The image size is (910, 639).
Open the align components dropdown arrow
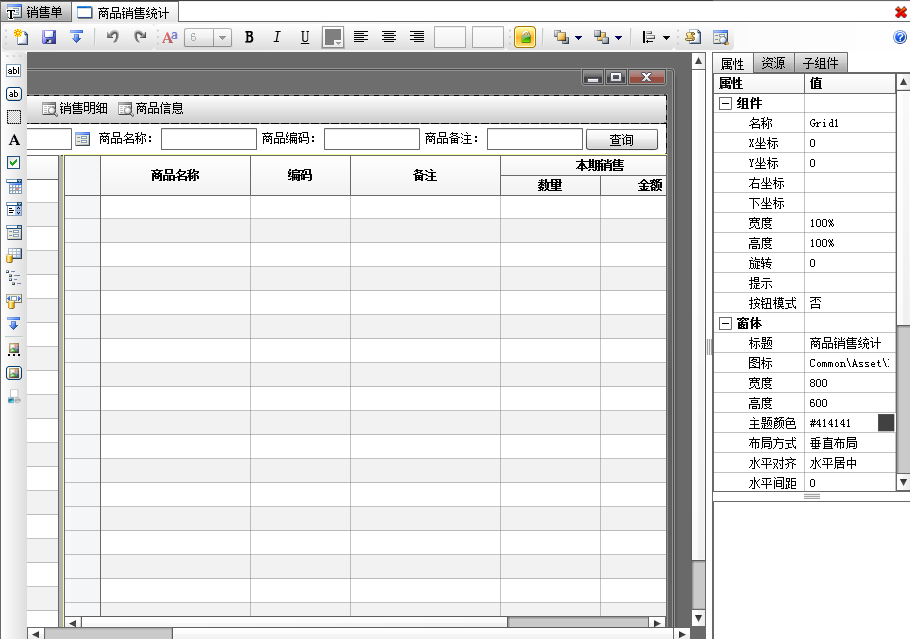pyautogui.click(x=666, y=38)
